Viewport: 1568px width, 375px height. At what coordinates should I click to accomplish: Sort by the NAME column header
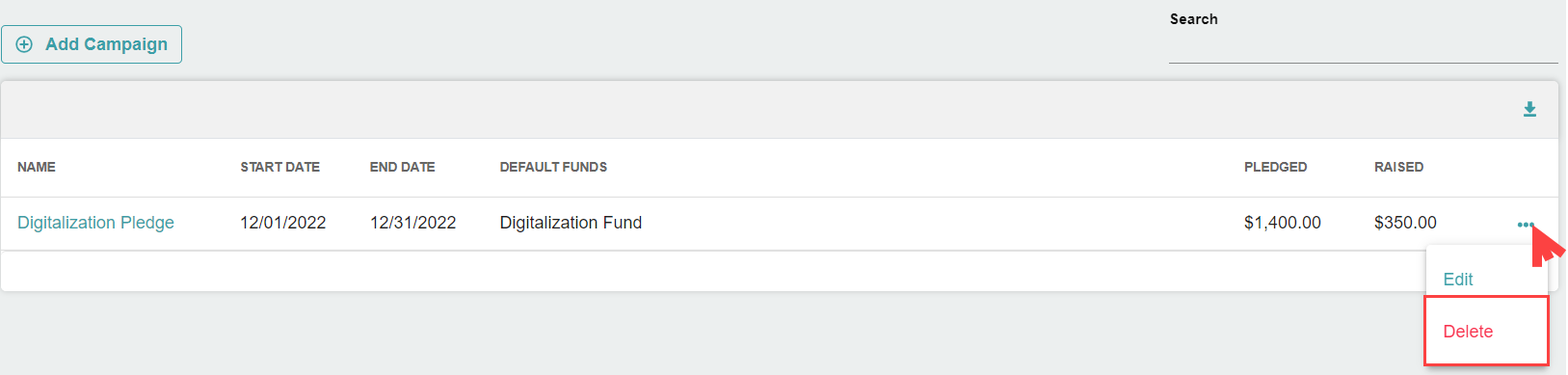[37, 167]
